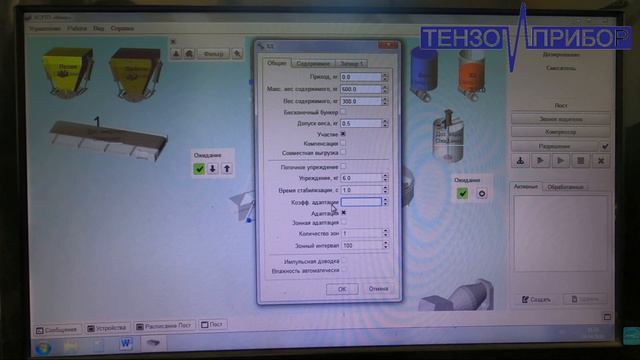Click up arrow of Упреждение, кг spinner
640x360 pixels.
point(385,176)
